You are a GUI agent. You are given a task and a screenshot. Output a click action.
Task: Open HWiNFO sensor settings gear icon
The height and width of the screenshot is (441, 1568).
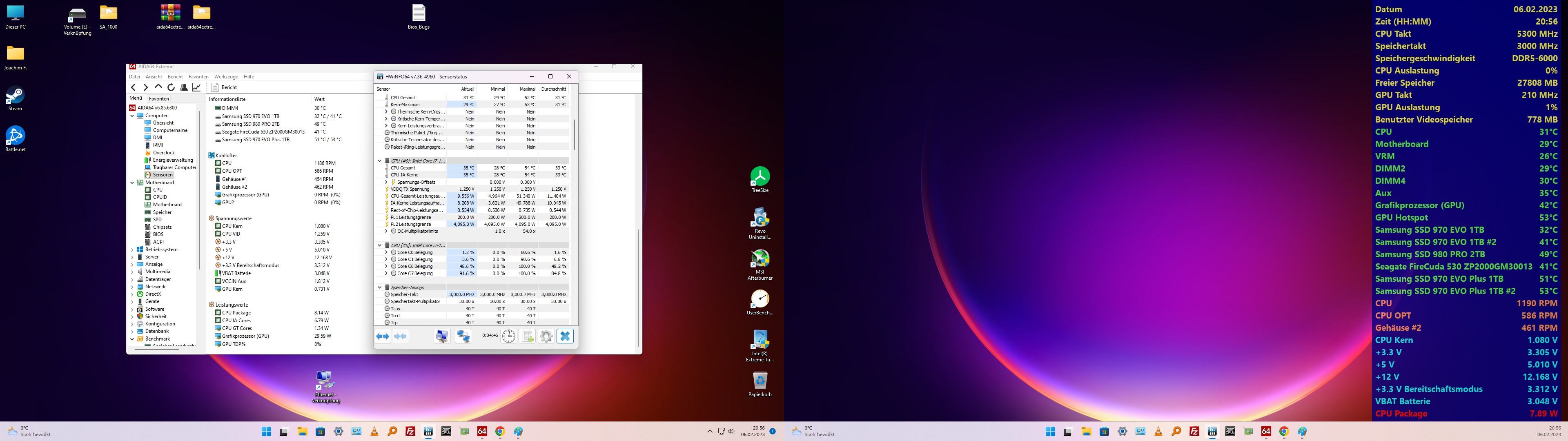[546, 336]
